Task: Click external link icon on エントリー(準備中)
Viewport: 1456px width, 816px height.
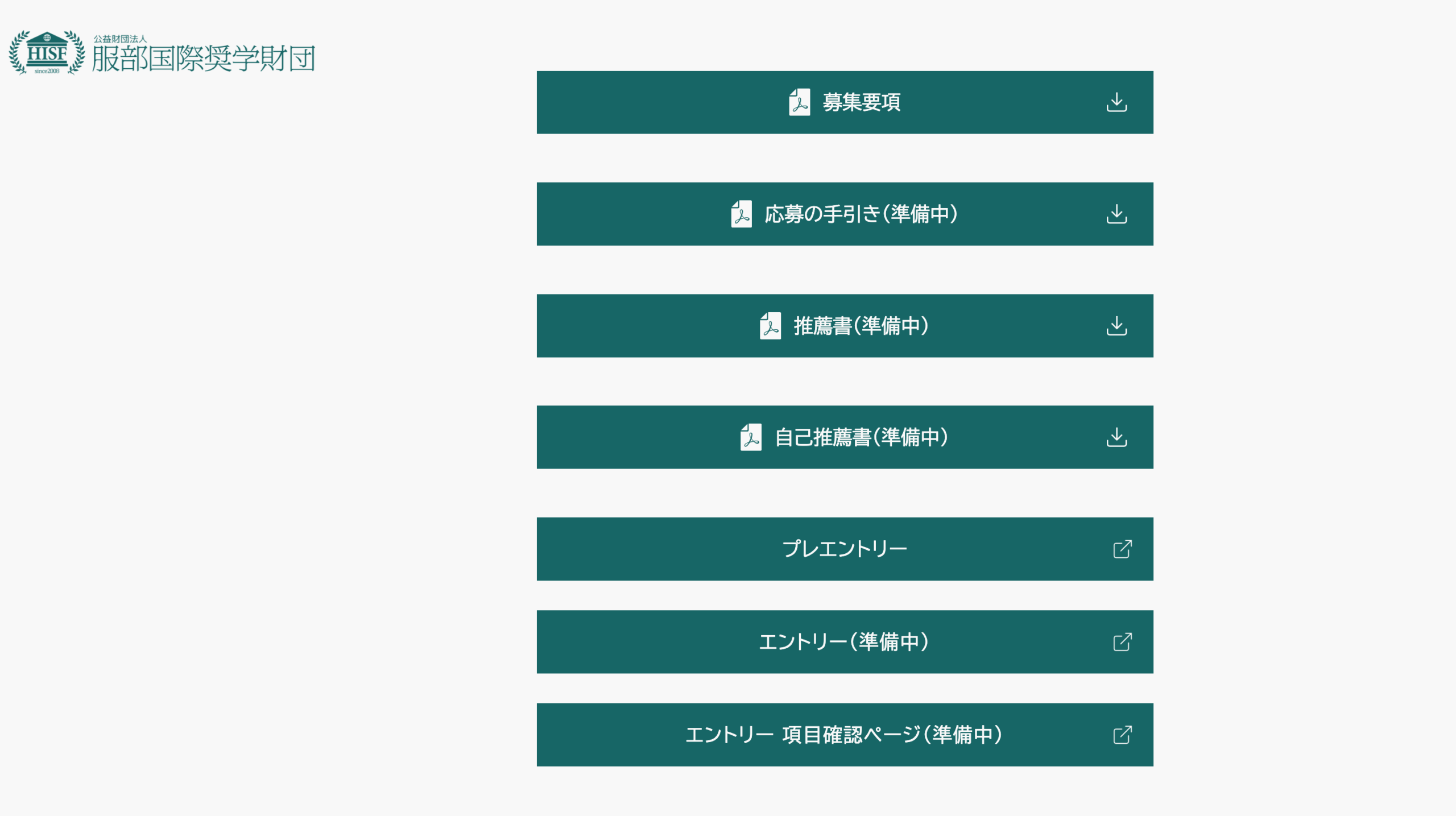Action: pyautogui.click(x=1122, y=642)
